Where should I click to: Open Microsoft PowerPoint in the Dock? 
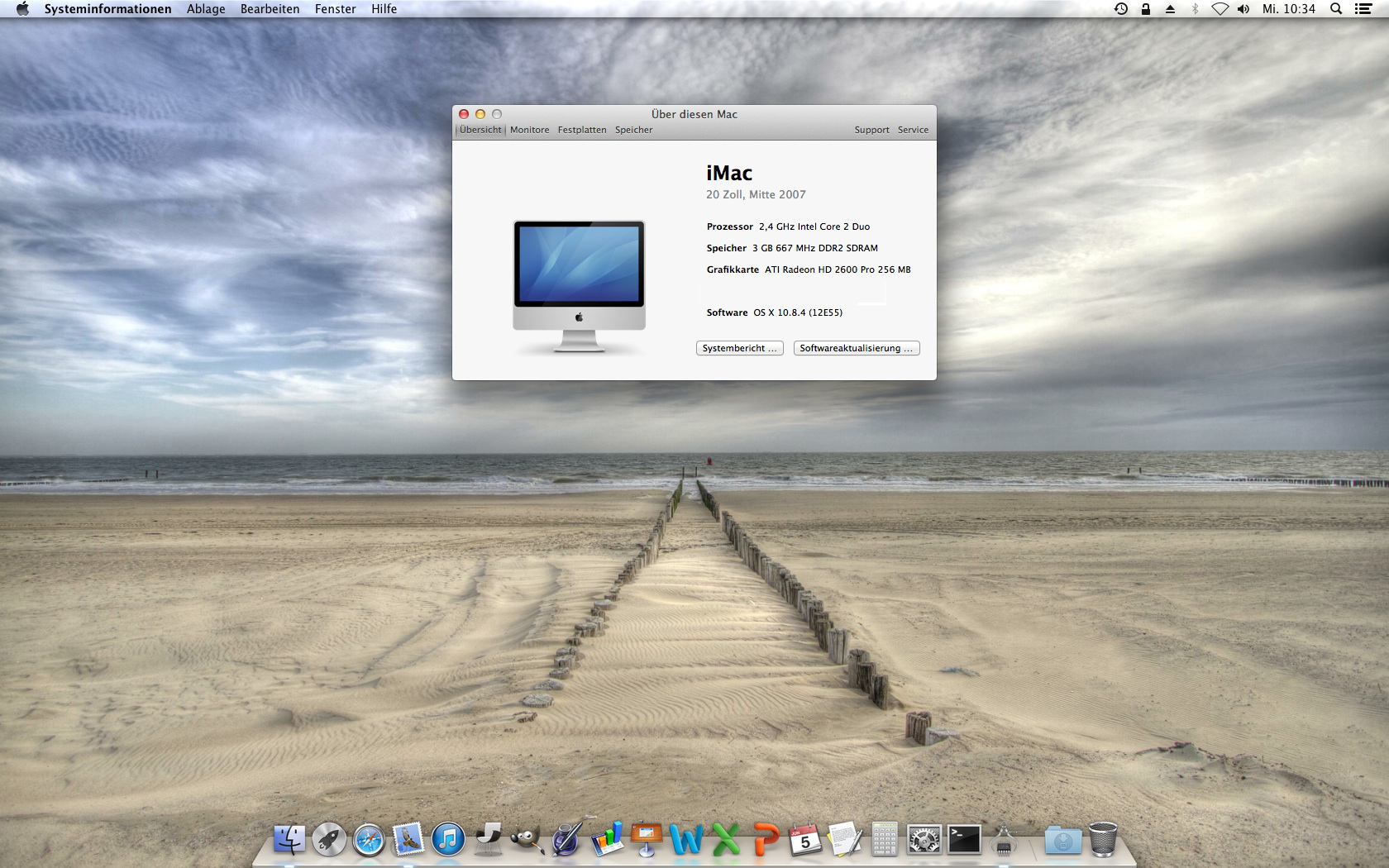click(x=766, y=840)
